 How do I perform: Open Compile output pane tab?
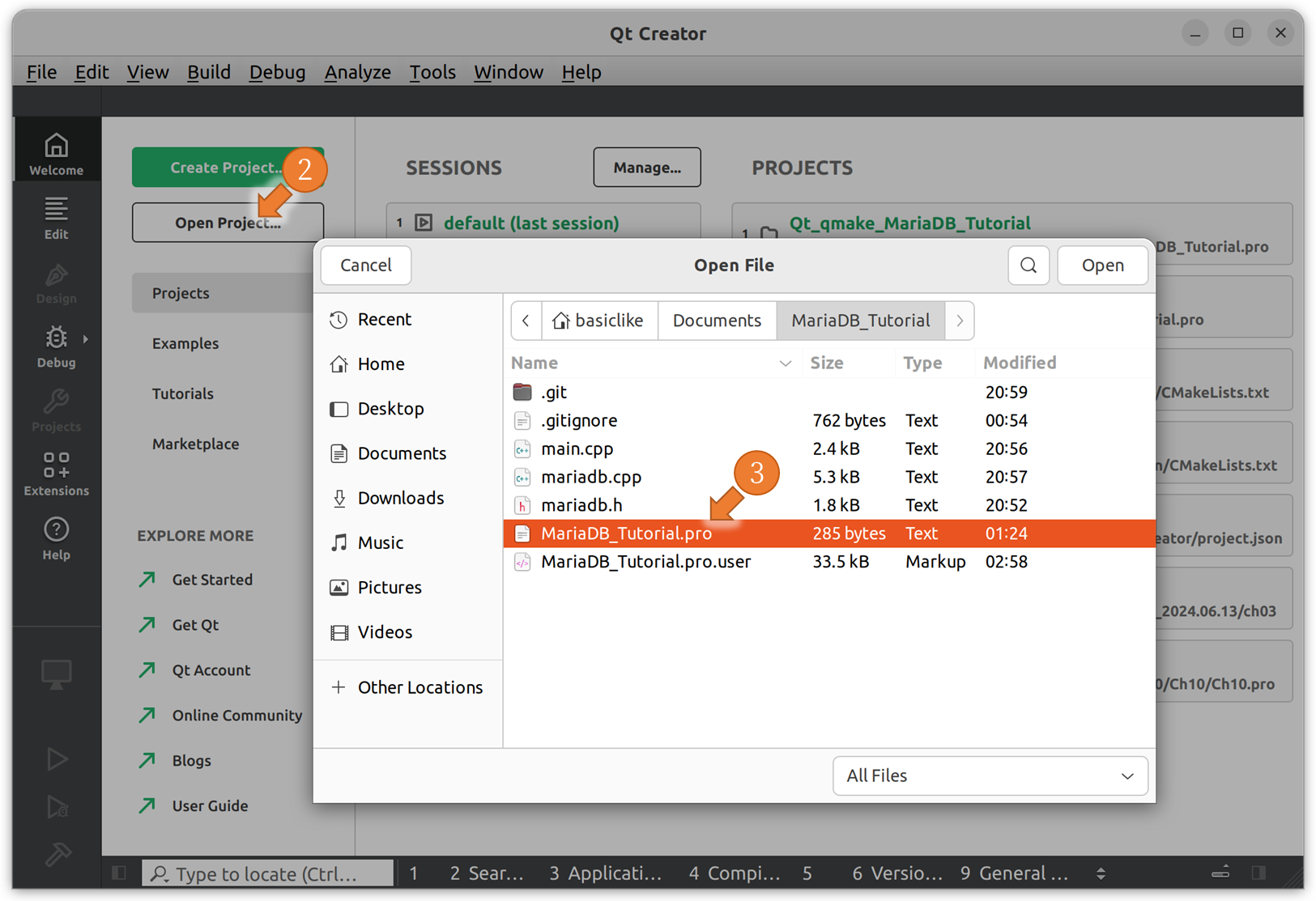point(735,873)
